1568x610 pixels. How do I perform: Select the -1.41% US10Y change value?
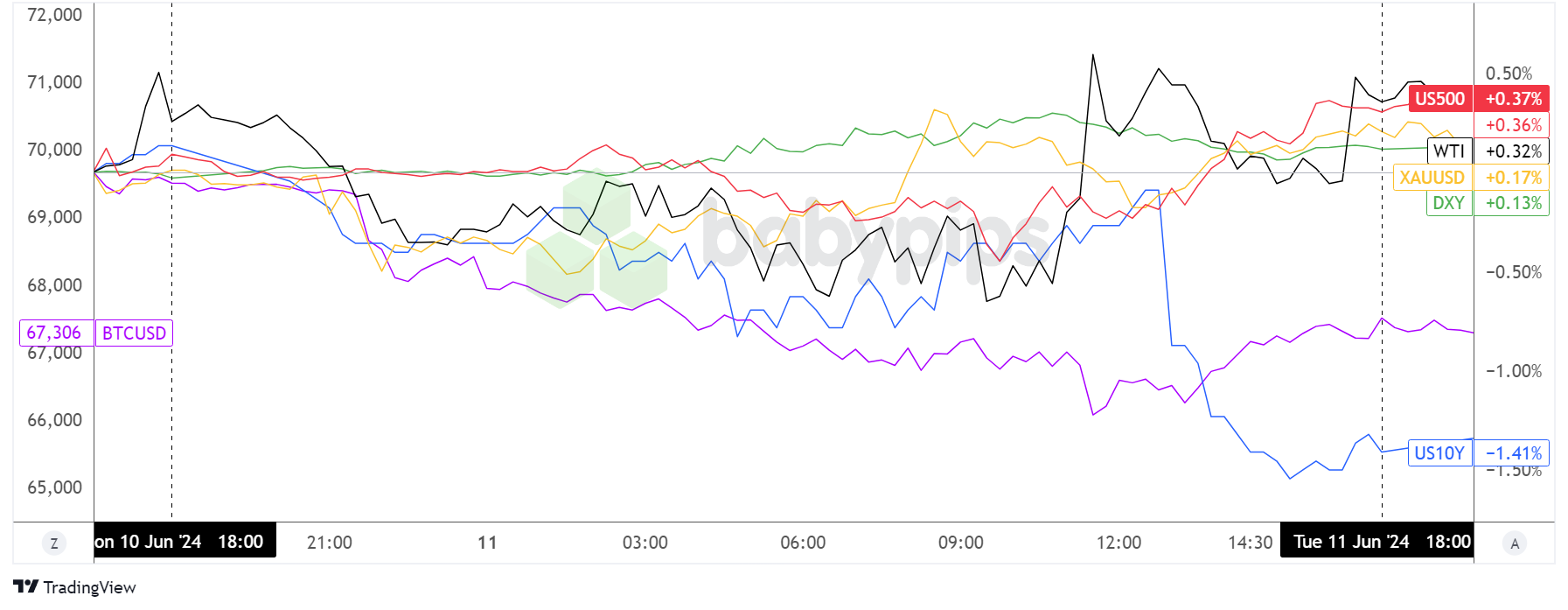(1513, 453)
